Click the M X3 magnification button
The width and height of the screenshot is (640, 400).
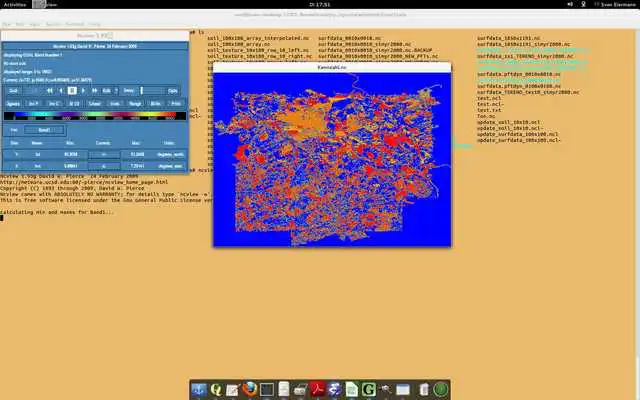(x=74, y=104)
